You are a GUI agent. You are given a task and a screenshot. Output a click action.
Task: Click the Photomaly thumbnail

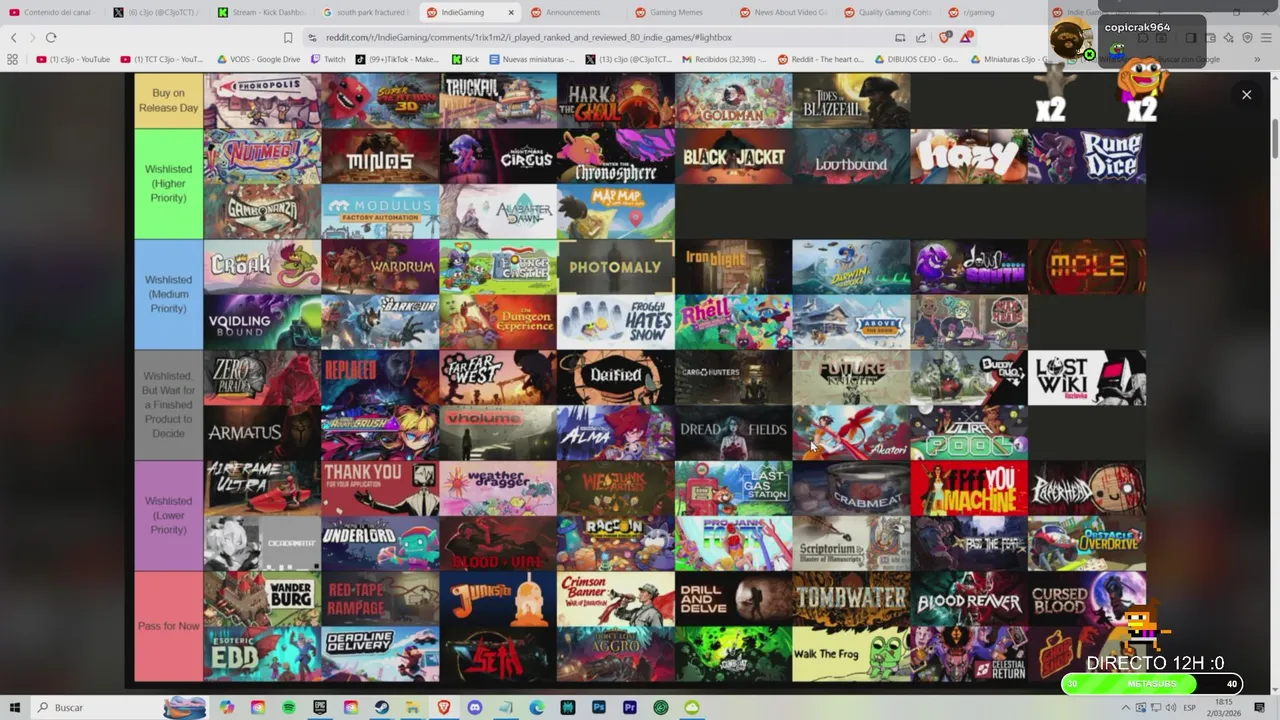tap(616, 267)
